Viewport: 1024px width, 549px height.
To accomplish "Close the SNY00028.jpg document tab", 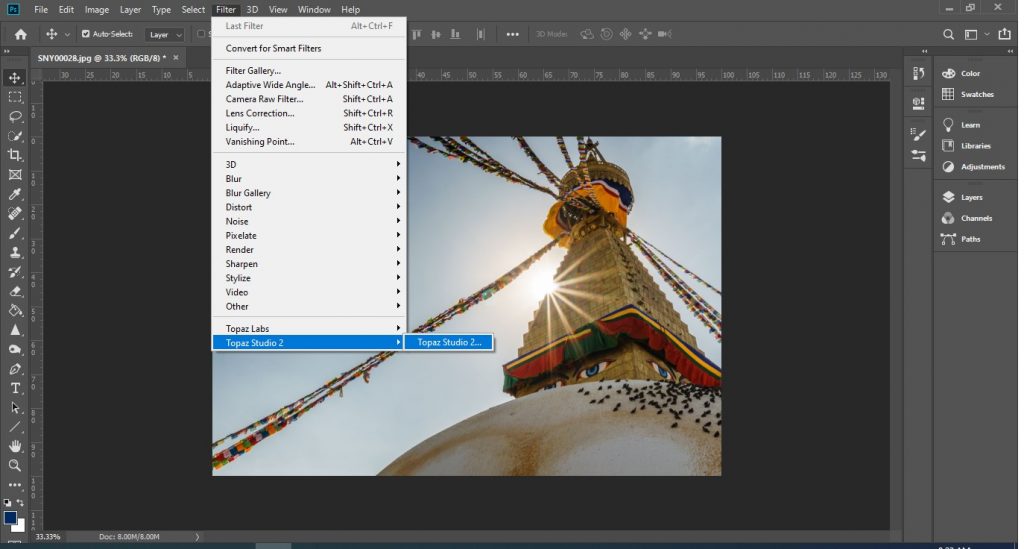I will click(176, 57).
